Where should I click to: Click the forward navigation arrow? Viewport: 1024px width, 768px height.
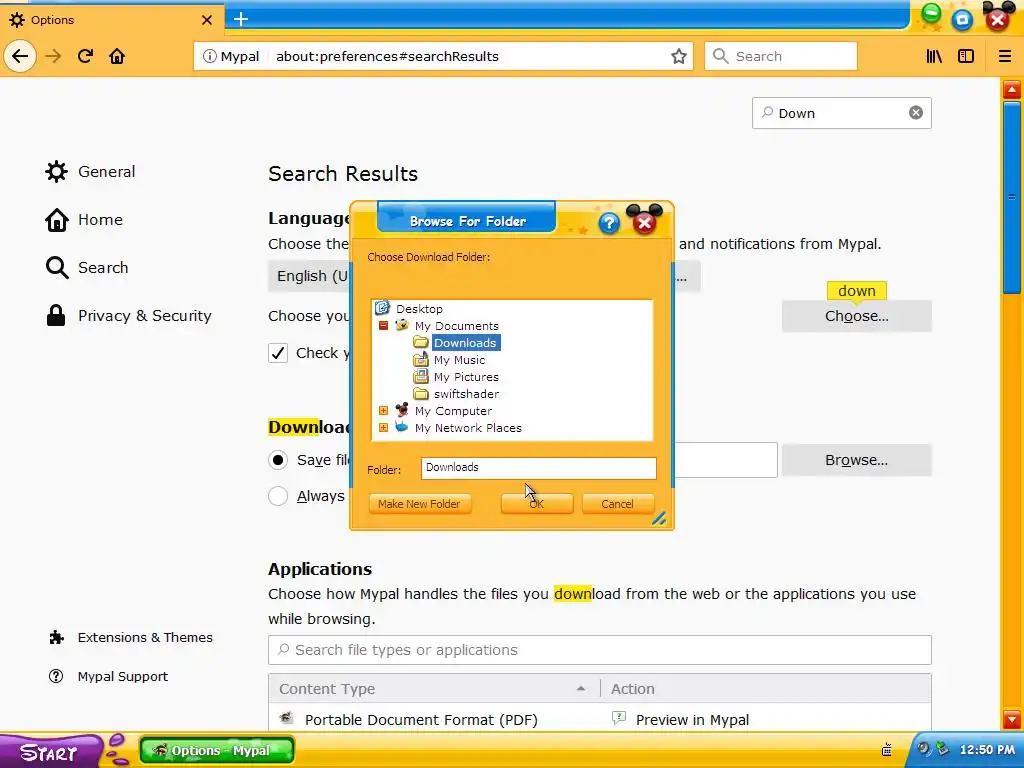(53, 56)
